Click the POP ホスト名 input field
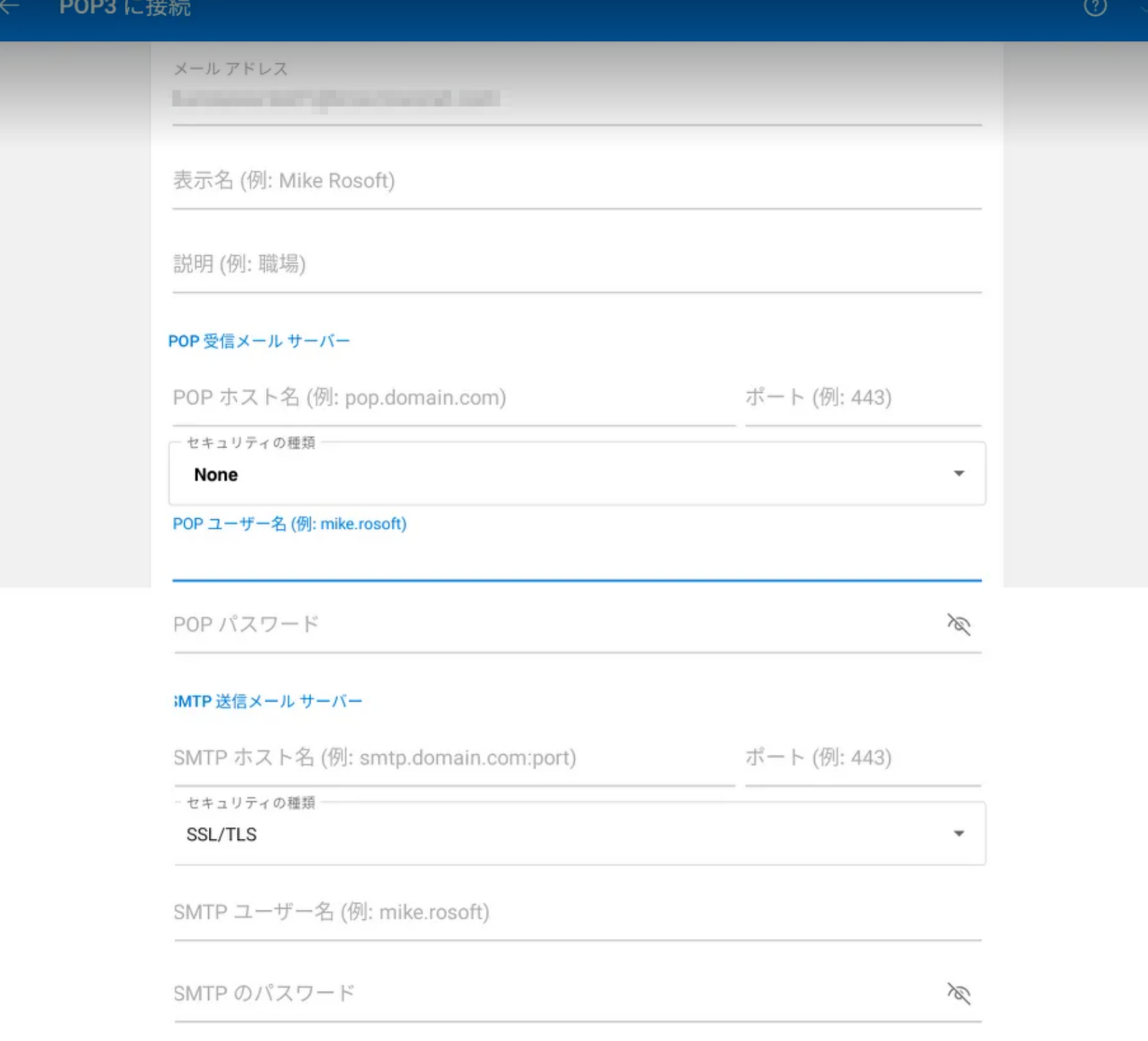The width and height of the screenshot is (1148, 1041). [453, 397]
